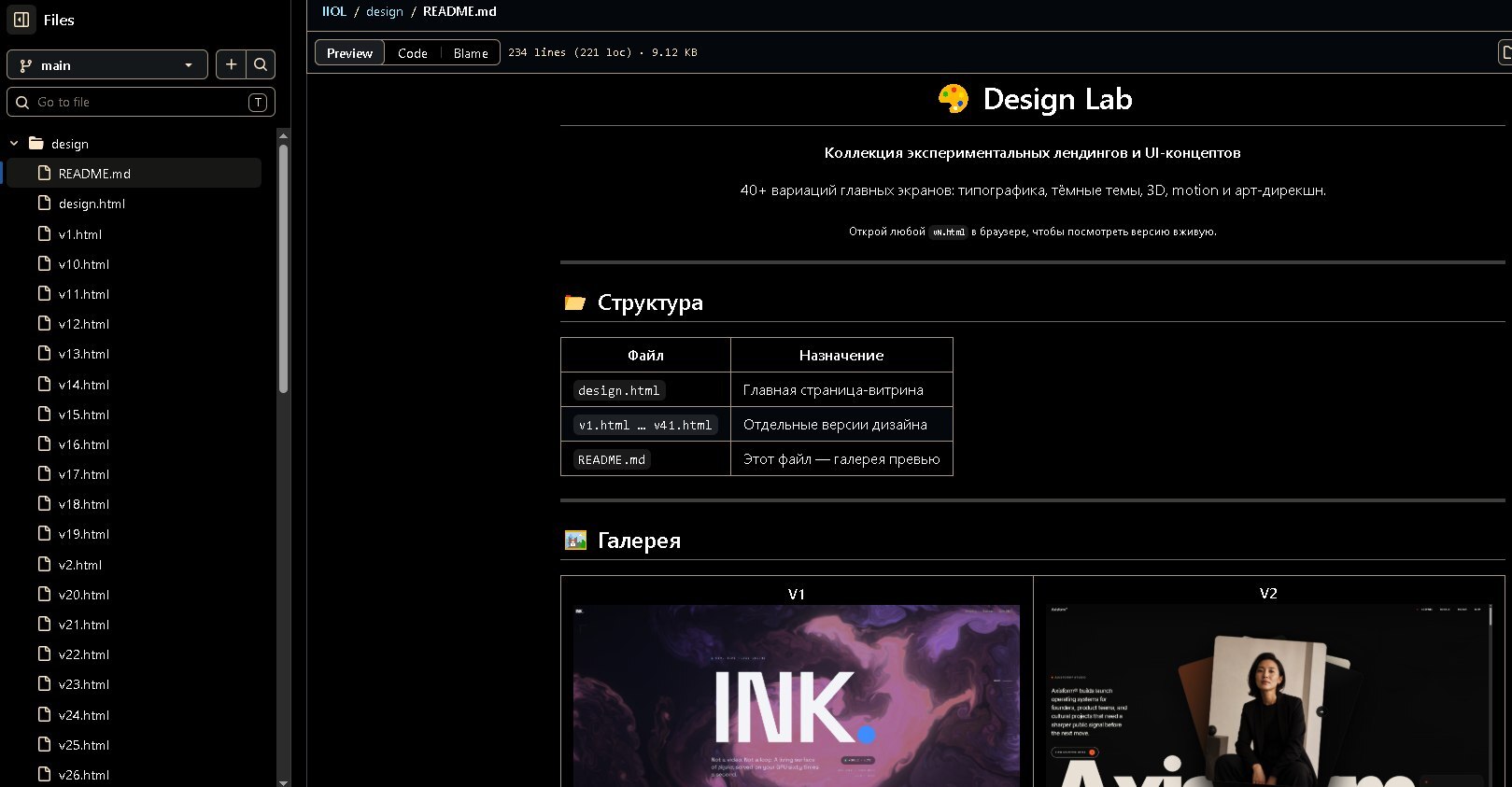This screenshot has width=1512, height=787.
Task: Collapse the file tree side panel icon
Action: [x=21, y=19]
